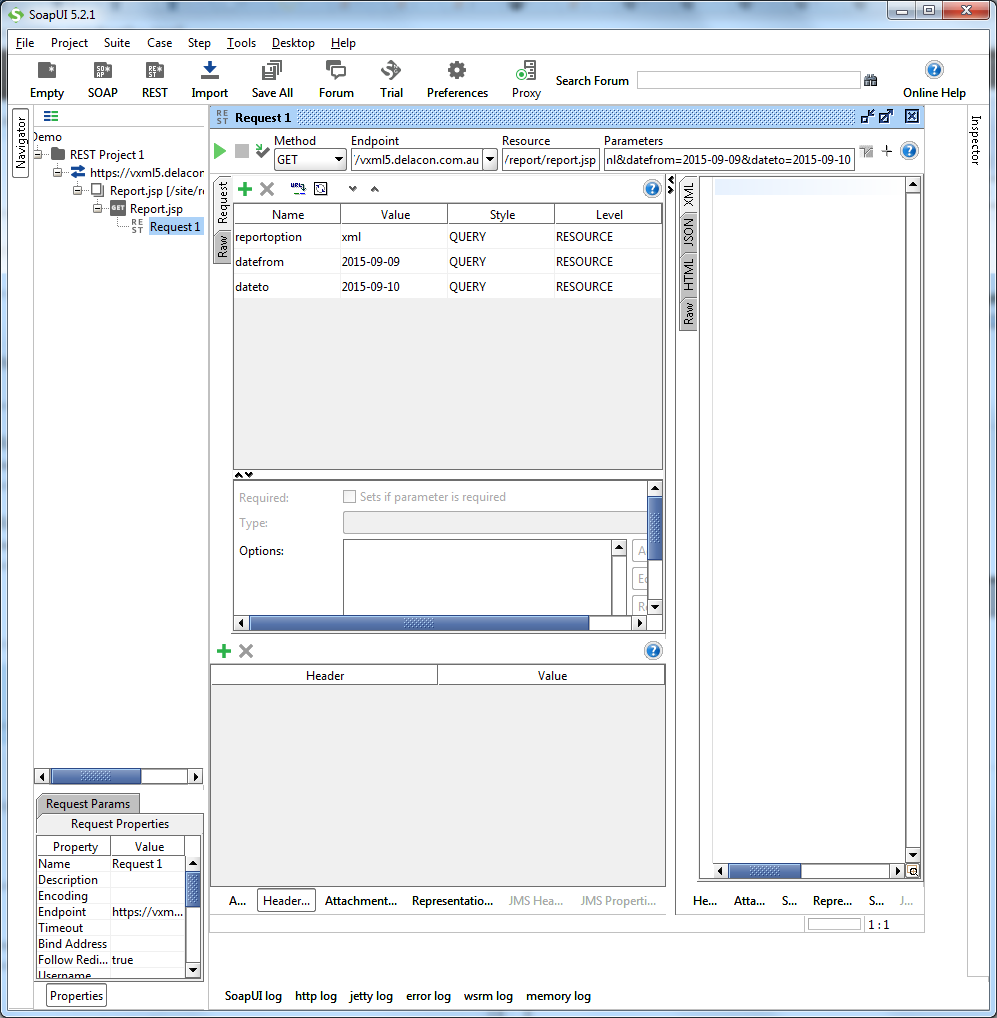This screenshot has width=997, height=1018.
Task: Click the Empty project toolbar icon
Action: [47, 70]
